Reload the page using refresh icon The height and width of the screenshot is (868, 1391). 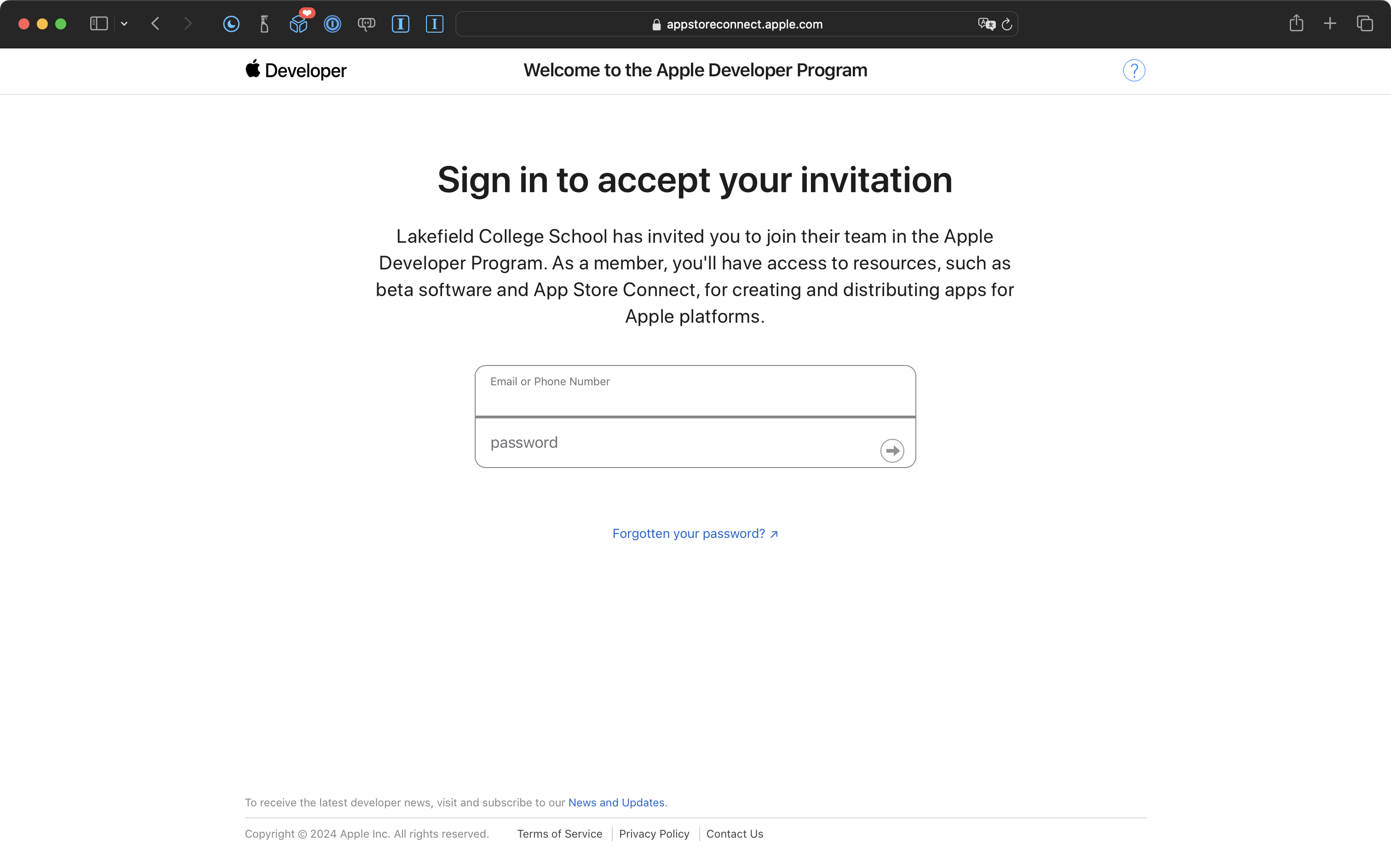[x=1007, y=24]
